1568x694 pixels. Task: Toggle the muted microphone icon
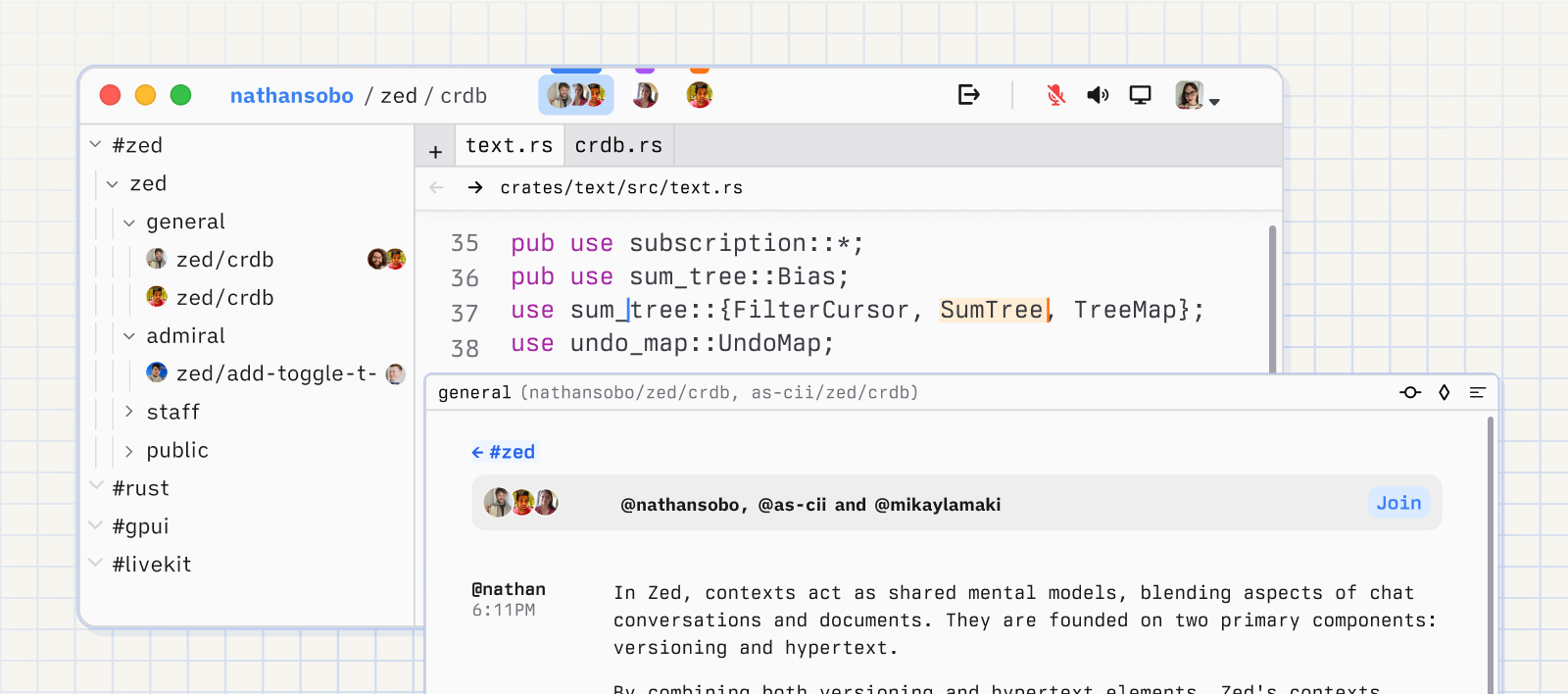pos(1055,95)
